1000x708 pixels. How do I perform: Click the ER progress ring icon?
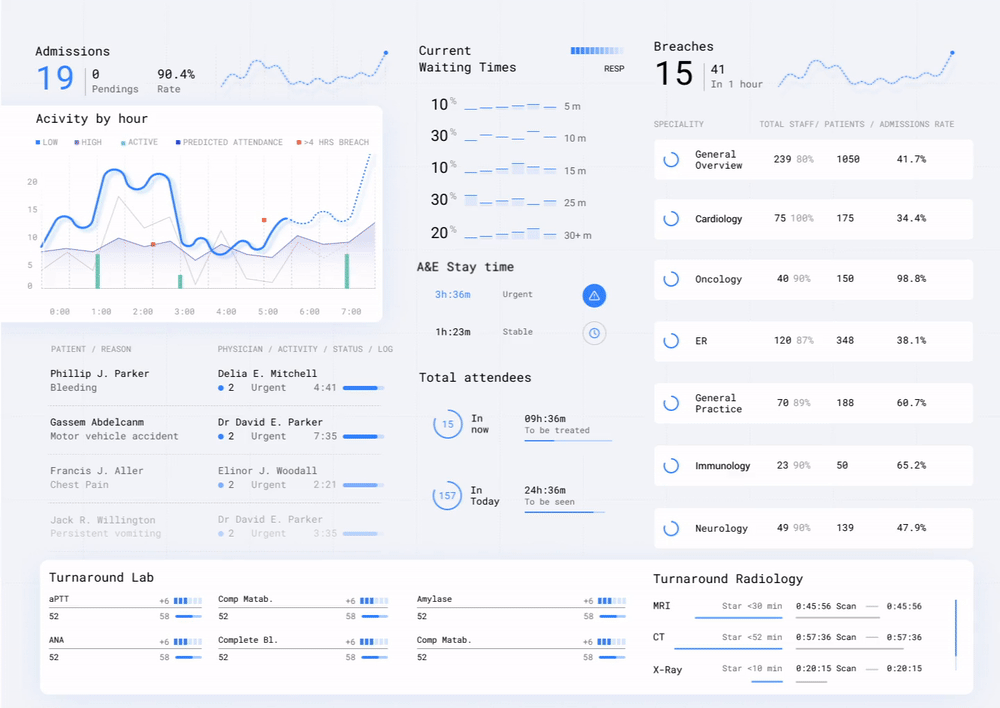(x=671, y=341)
